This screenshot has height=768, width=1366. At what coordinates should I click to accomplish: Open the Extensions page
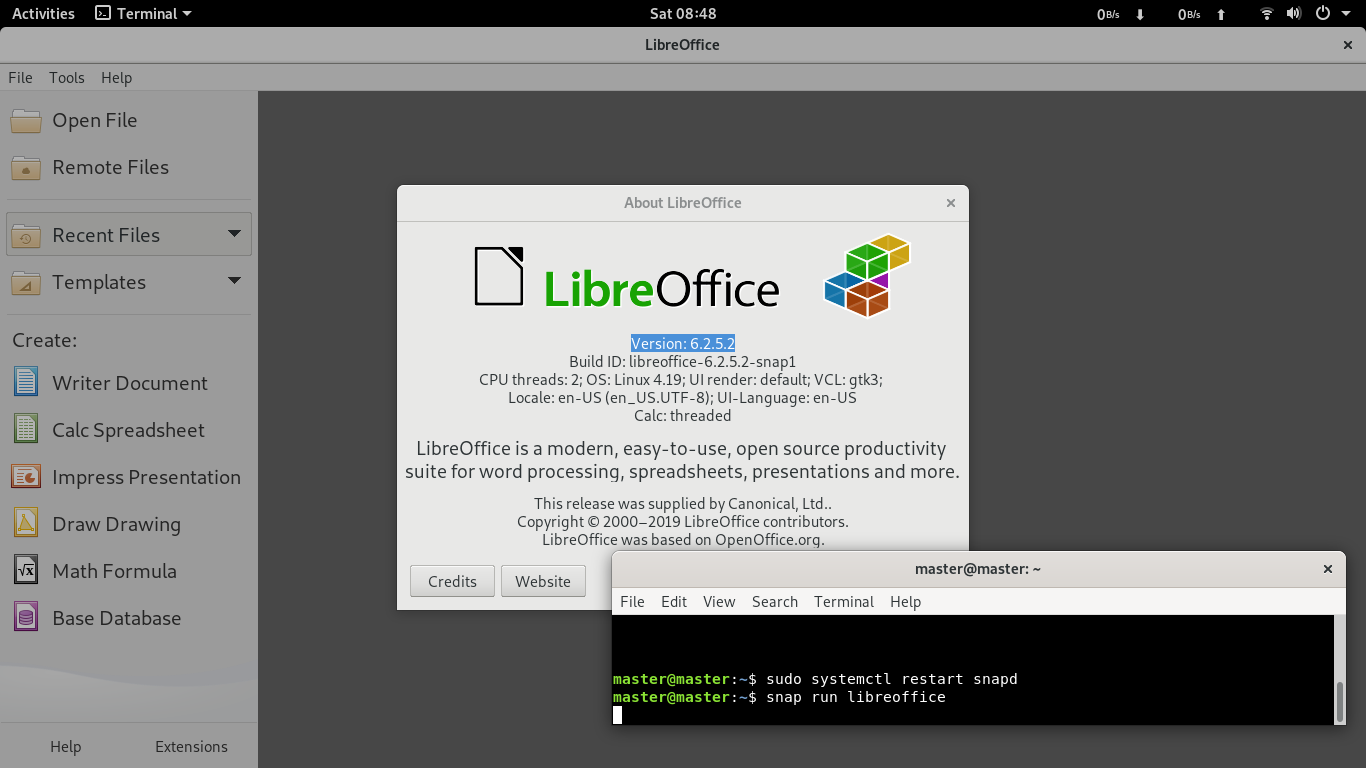(190, 746)
